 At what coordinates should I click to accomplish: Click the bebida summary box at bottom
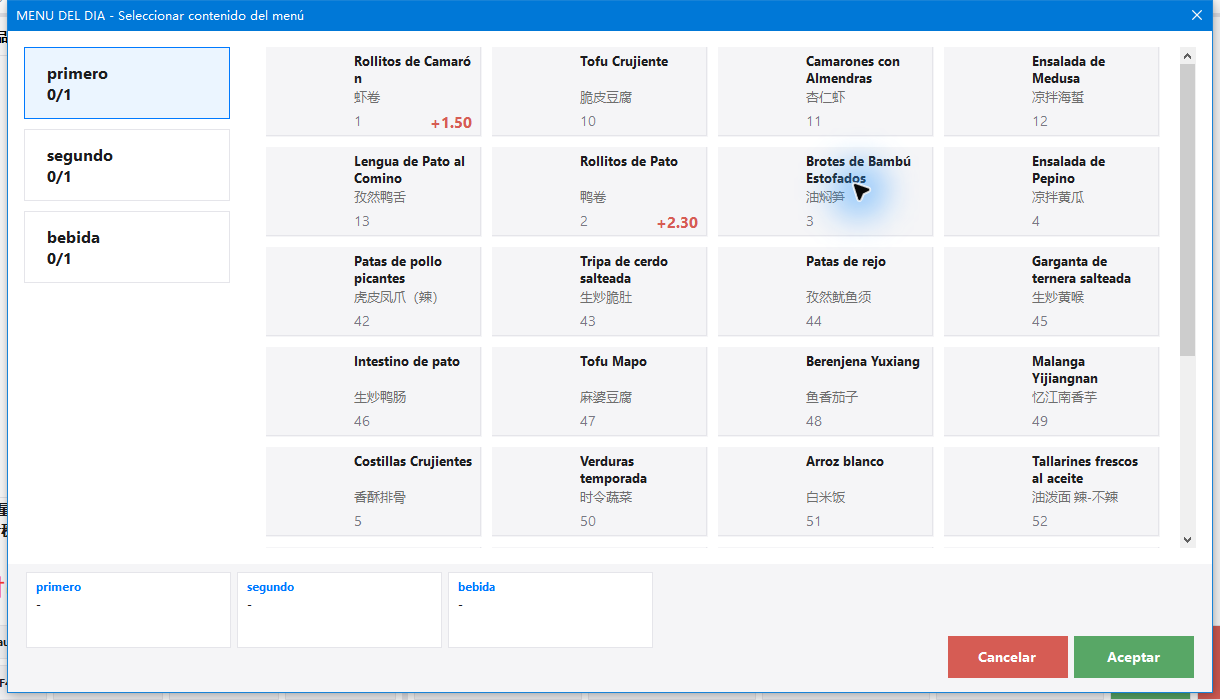(550, 610)
